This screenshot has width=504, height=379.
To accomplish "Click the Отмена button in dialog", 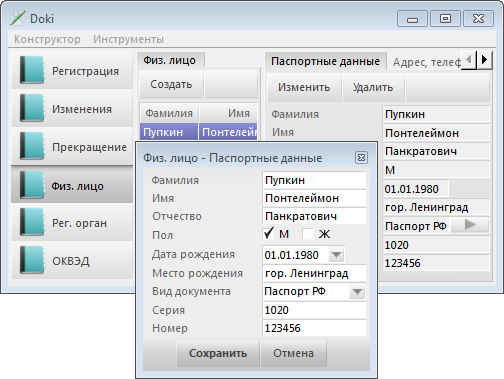I will 293,353.
